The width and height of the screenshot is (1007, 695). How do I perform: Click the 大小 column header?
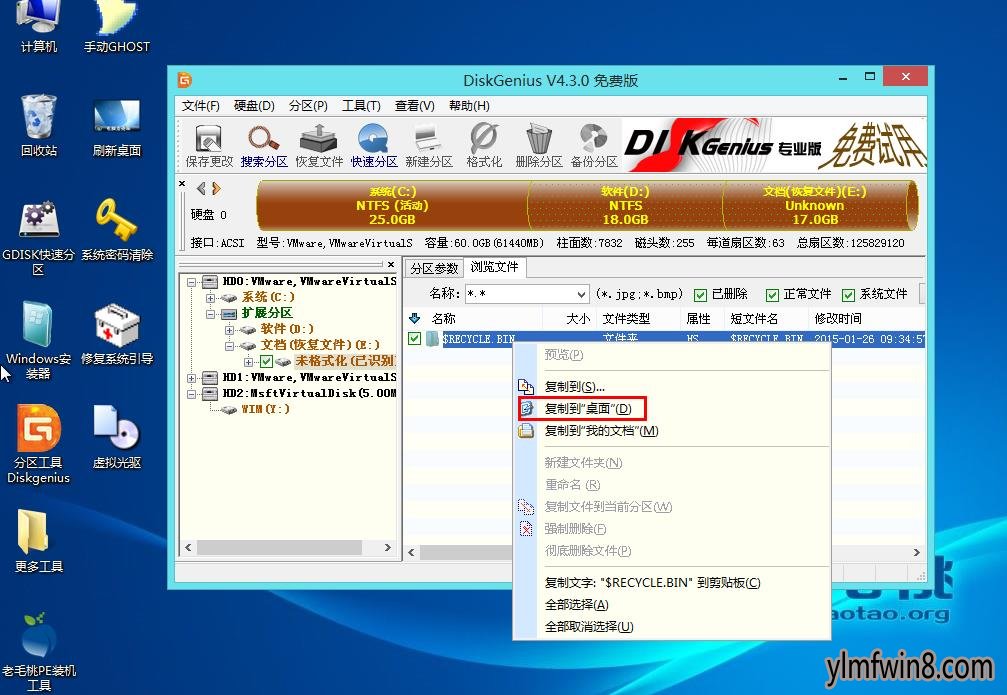click(570, 319)
